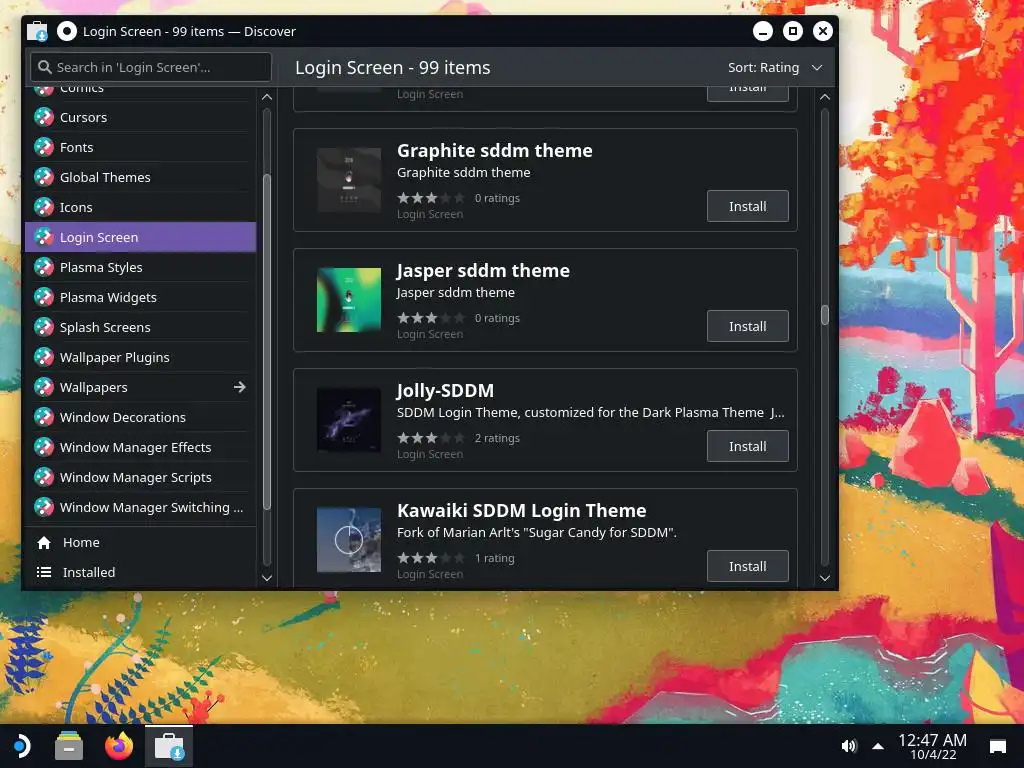The image size is (1024, 768).
Task: Click the Home house icon
Action: pyautogui.click(x=44, y=543)
